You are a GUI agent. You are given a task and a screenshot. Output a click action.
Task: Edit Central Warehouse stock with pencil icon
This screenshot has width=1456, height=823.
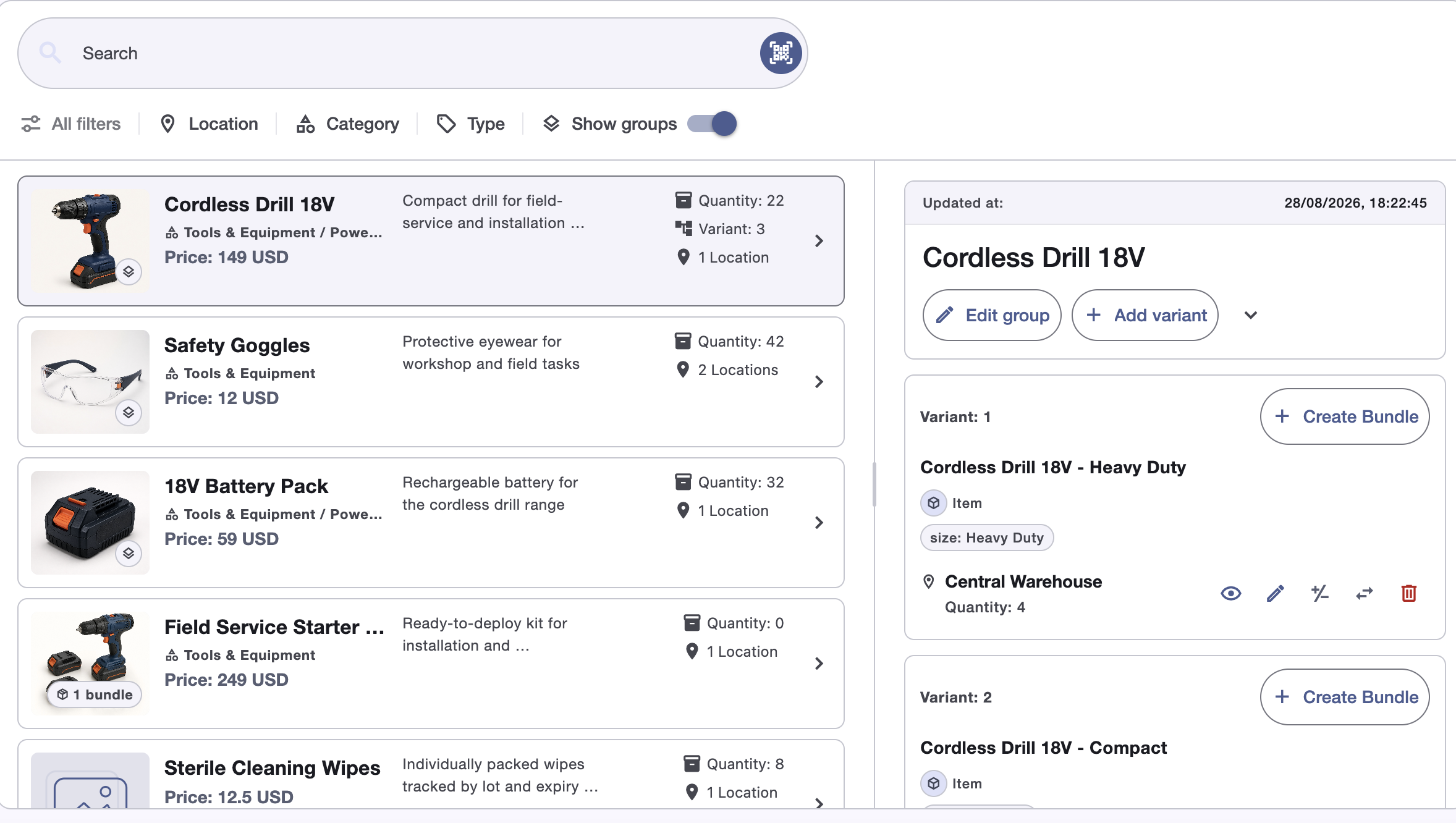1276,594
